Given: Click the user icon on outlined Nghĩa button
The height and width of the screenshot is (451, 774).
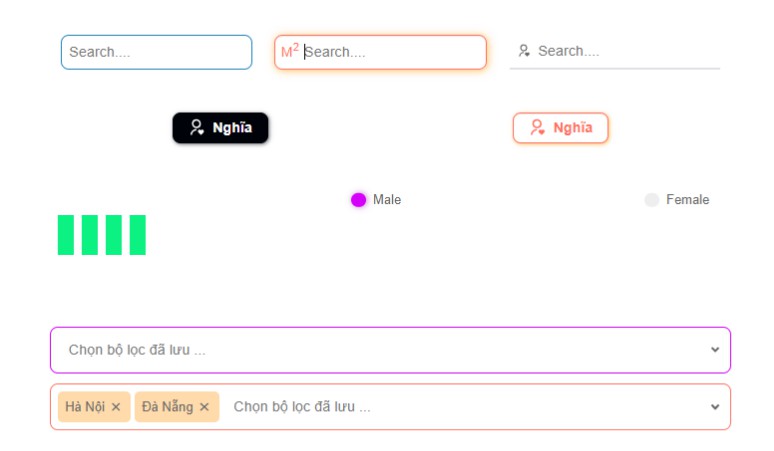Looking at the screenshot, I should pyautogui.click(x=537, y=128).
